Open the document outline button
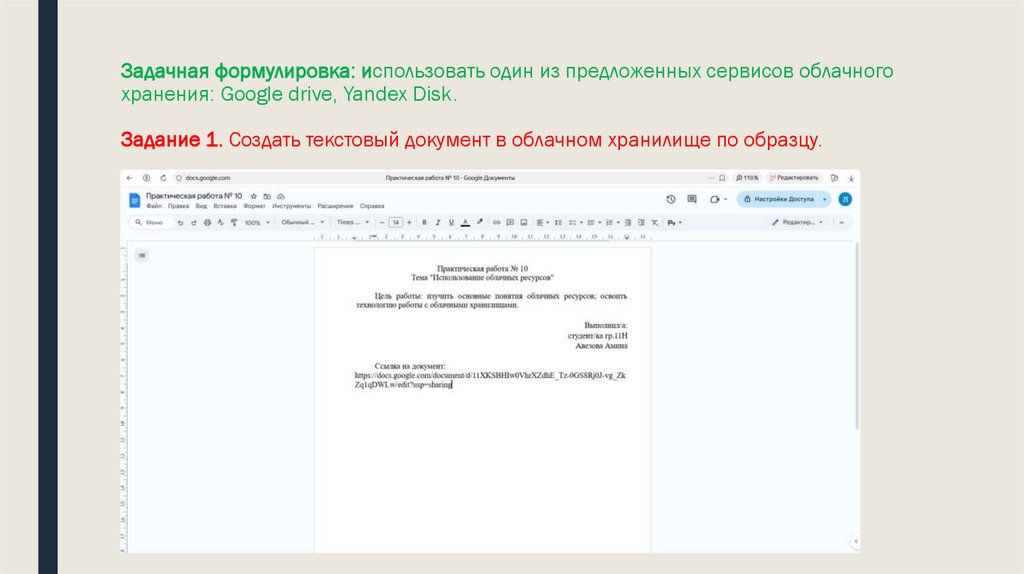Screen dimensions: 1024x574 coord(142,255)
